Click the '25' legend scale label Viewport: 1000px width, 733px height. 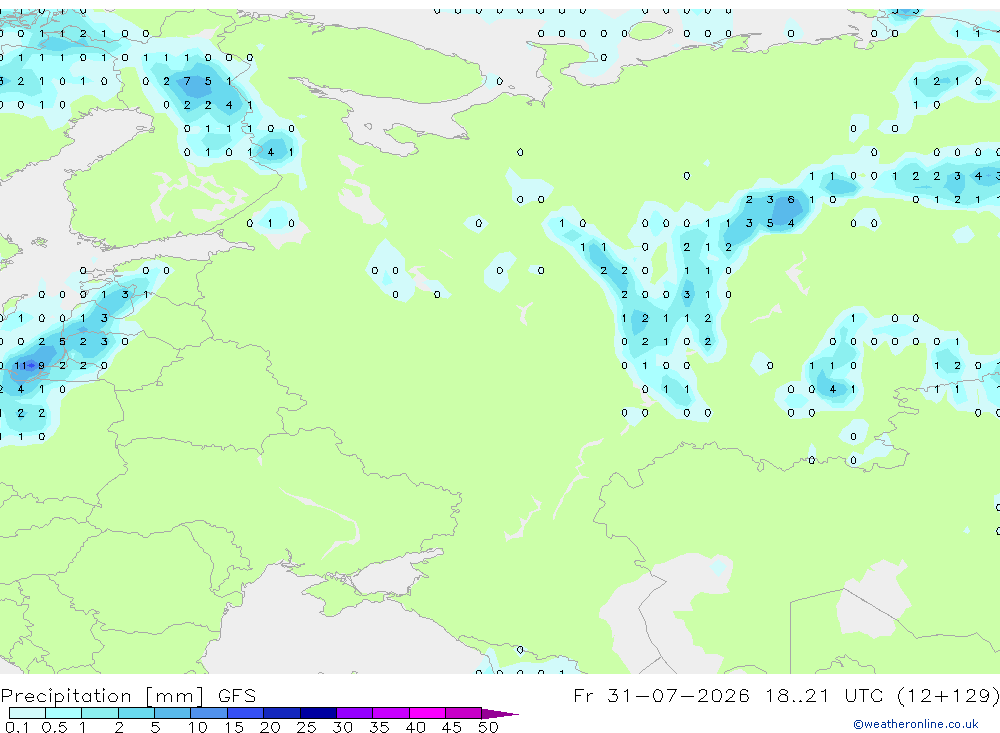306,727
